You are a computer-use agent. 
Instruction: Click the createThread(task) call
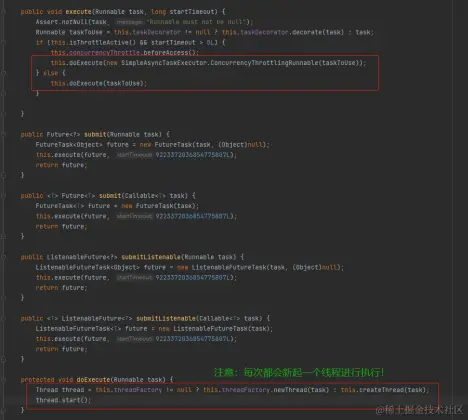pyautogui.click(x=392, y=390)
